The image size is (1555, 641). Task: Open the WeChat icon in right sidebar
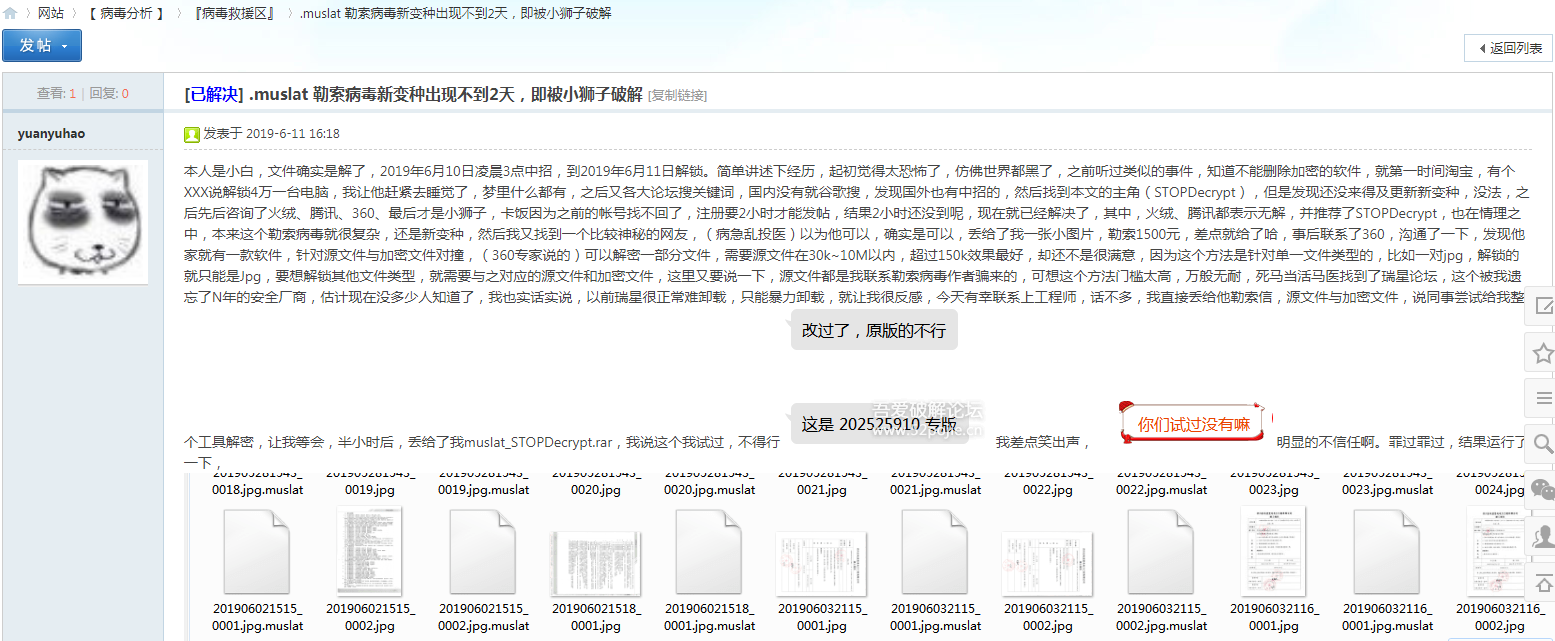1542,489
